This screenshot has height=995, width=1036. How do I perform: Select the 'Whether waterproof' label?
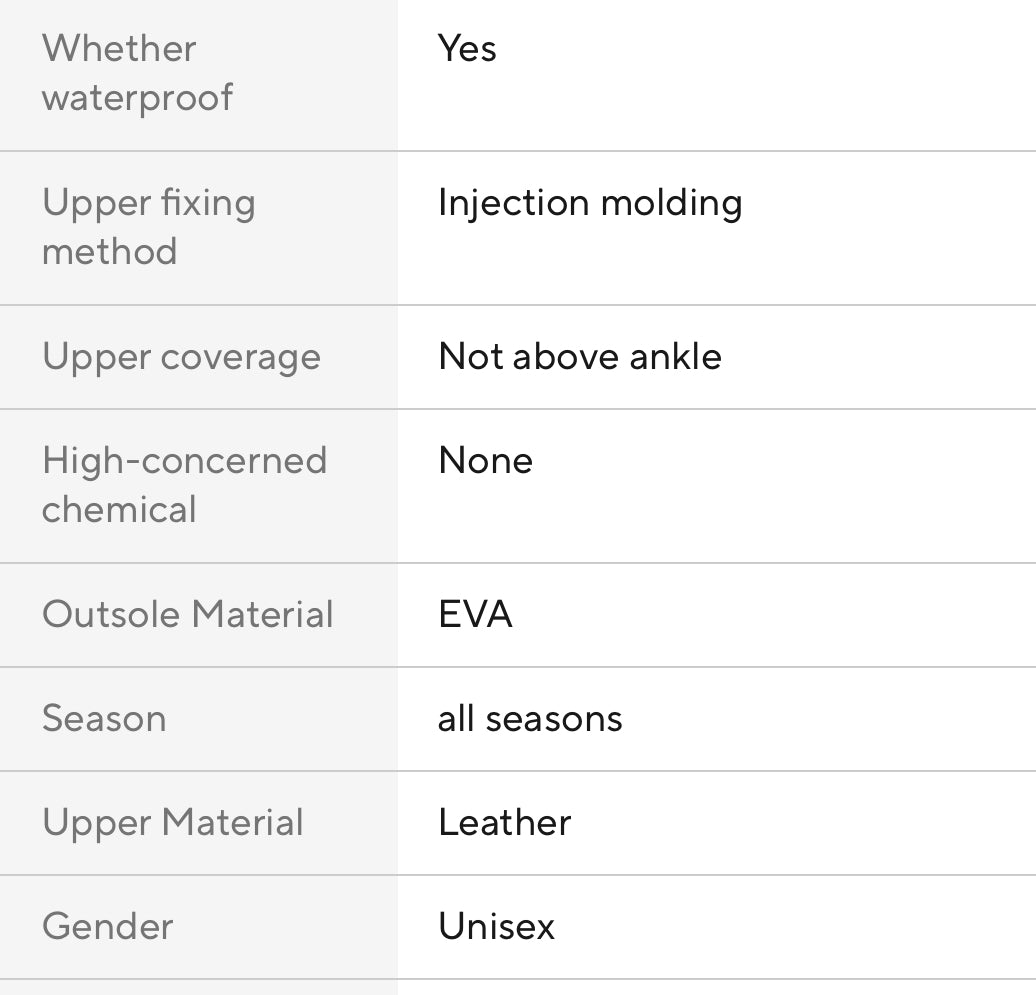pos(137,73)
